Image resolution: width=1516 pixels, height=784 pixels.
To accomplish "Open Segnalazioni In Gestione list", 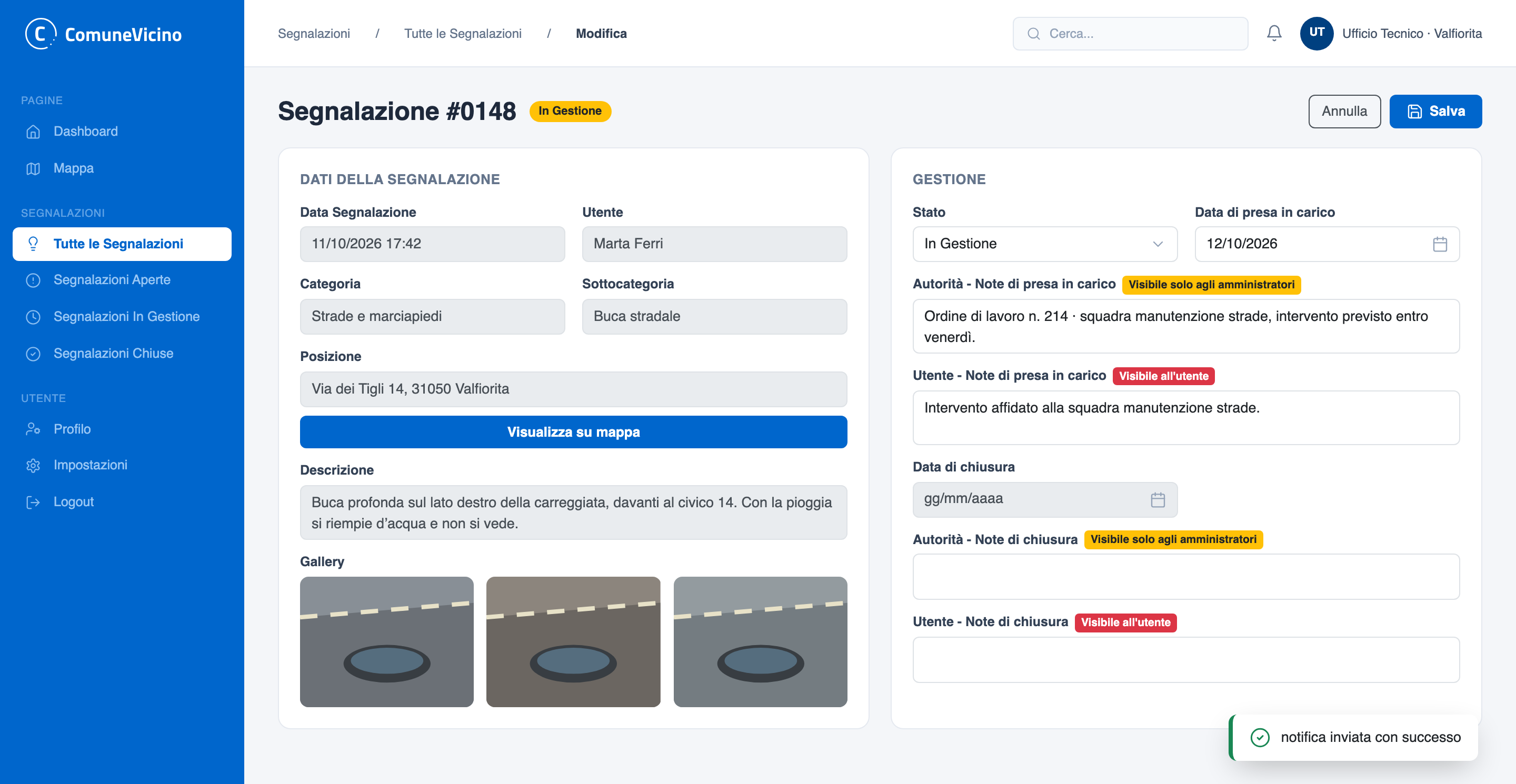I will (122, 317).
